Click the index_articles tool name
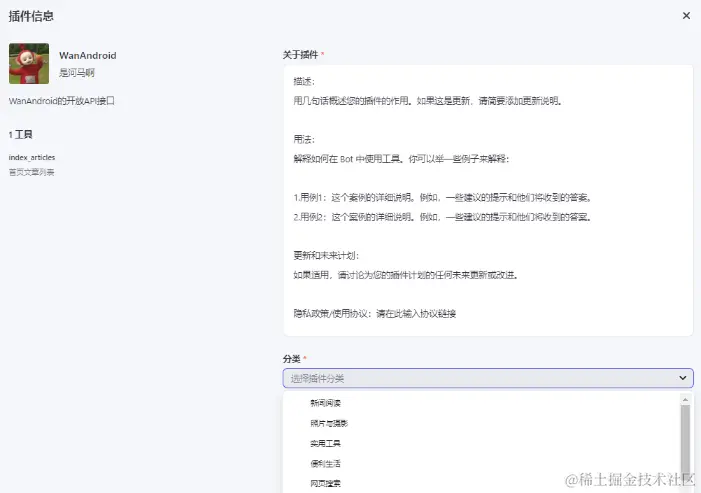Viewport: 701px width, 493px height. [x=32, y=157]
